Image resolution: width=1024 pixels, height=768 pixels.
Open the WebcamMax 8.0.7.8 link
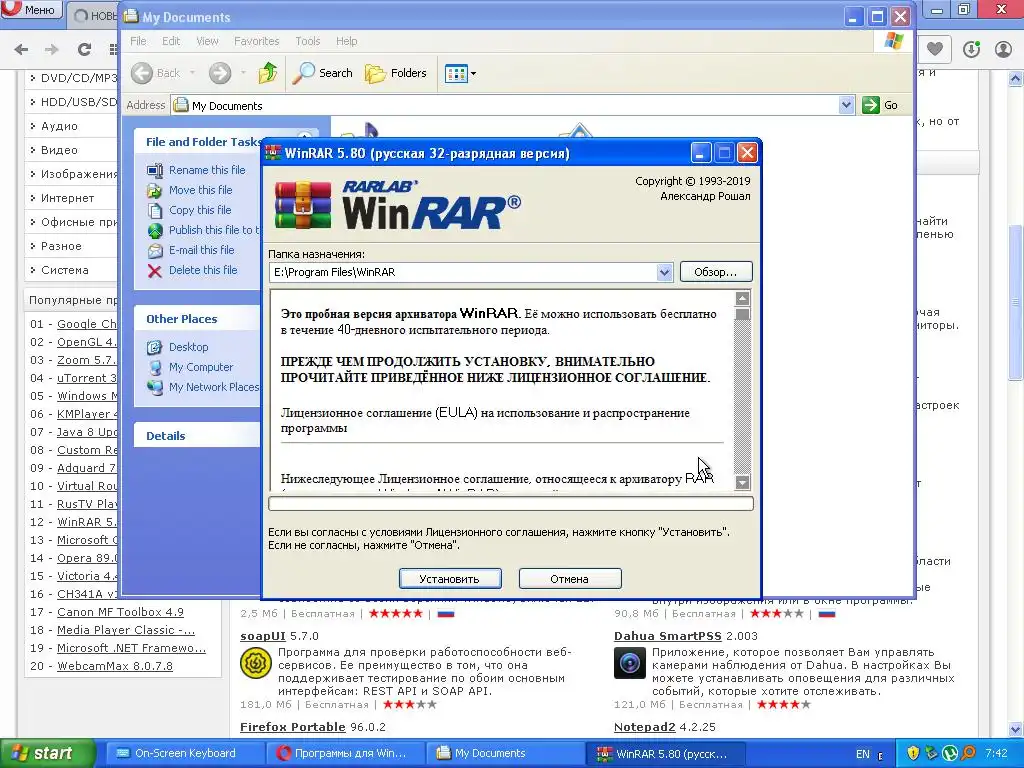coord(115,666)
